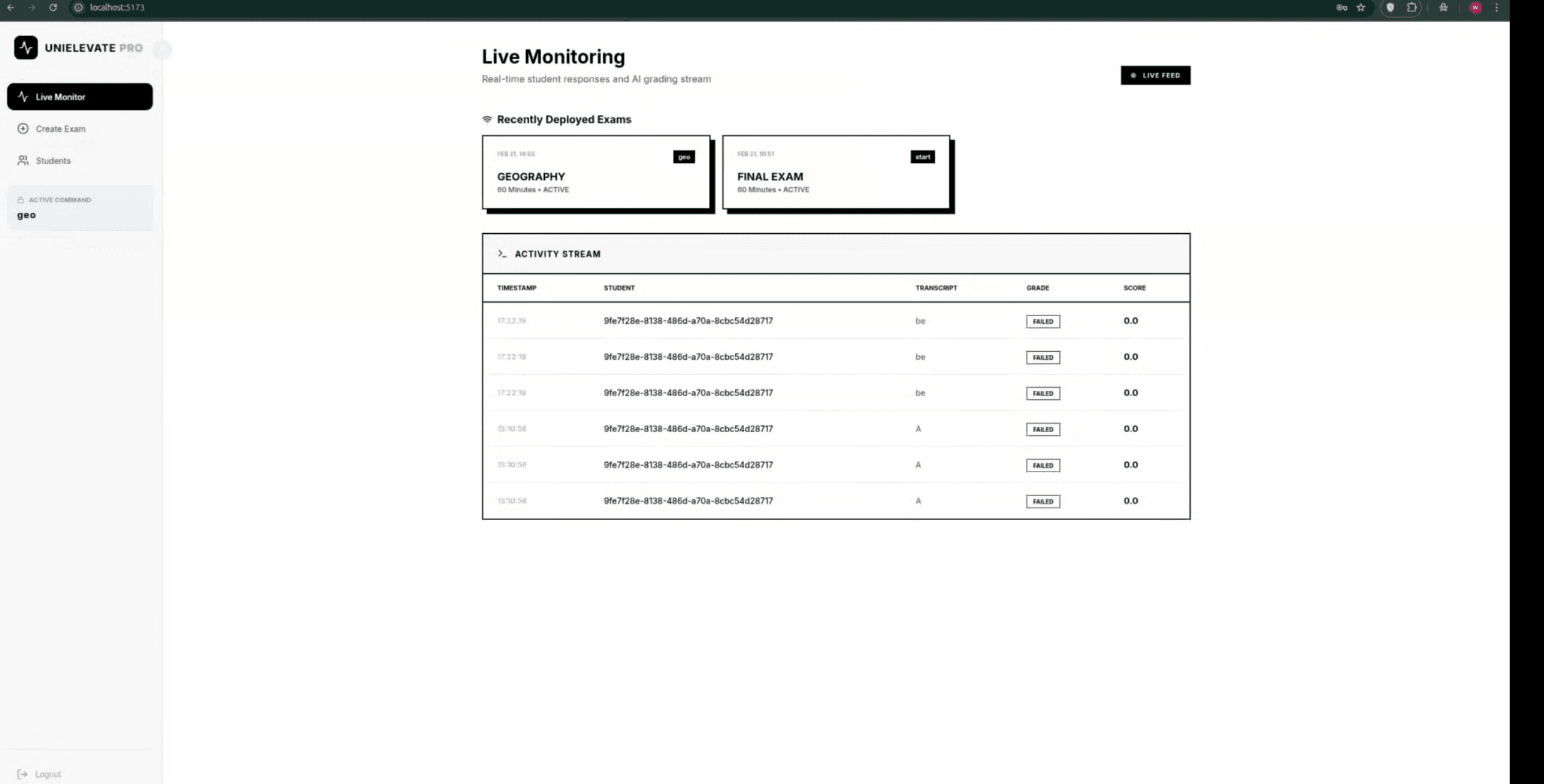Viewport: 1544px width, 784px height.
Task: Click the 'geo' command badge
Action: (683, 157)
